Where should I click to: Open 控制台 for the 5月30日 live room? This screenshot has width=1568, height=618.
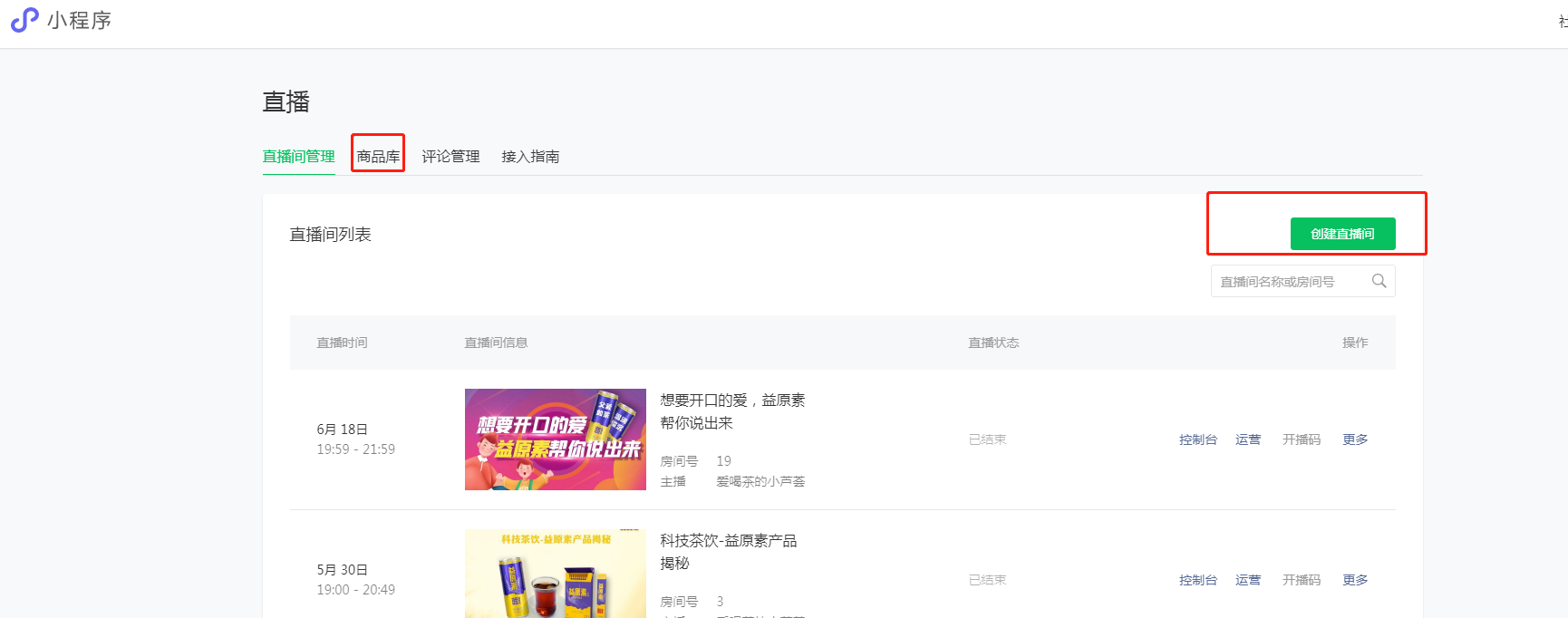click(1197, 580)
